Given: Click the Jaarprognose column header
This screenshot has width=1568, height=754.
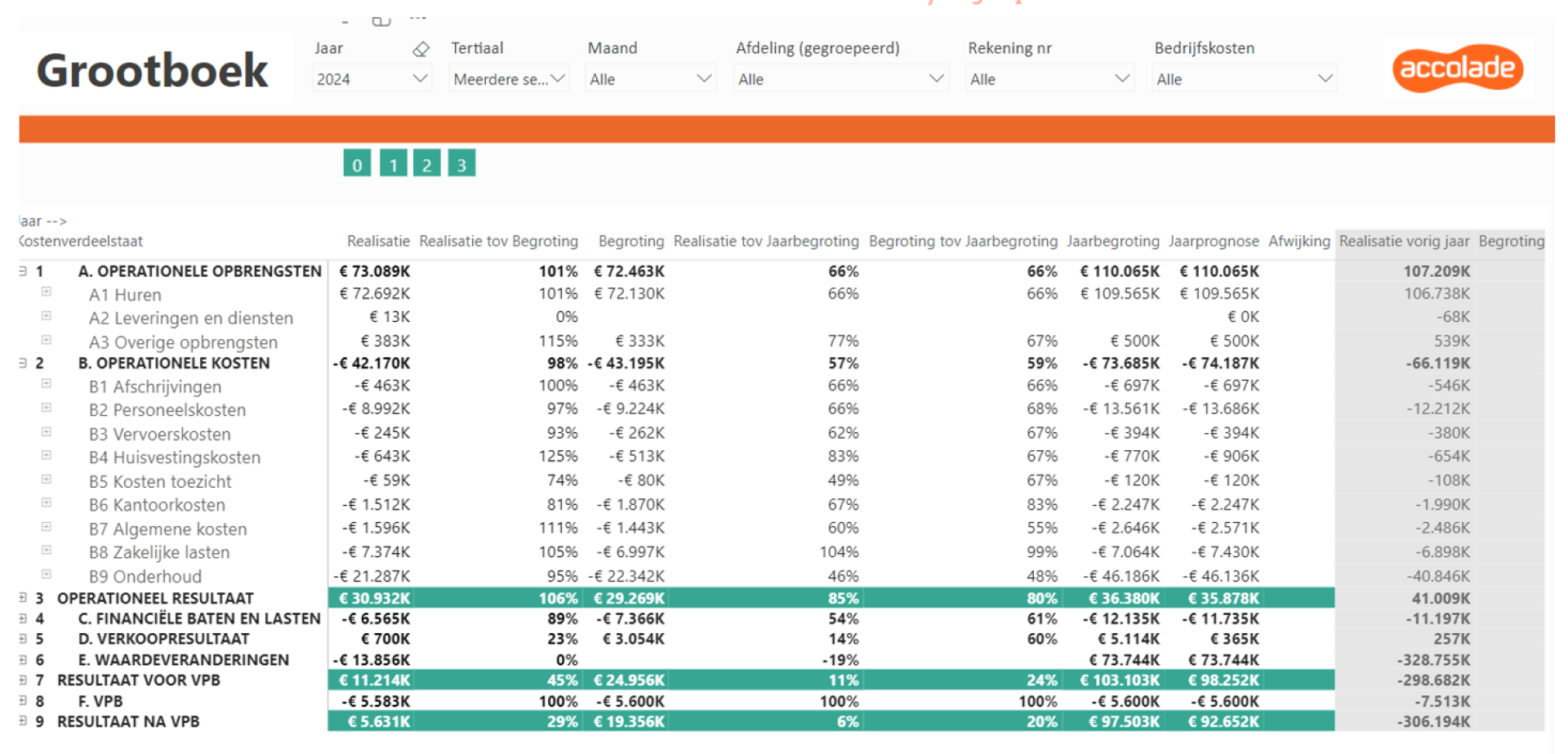Looking at the screenshot, I should [1214, 241].
